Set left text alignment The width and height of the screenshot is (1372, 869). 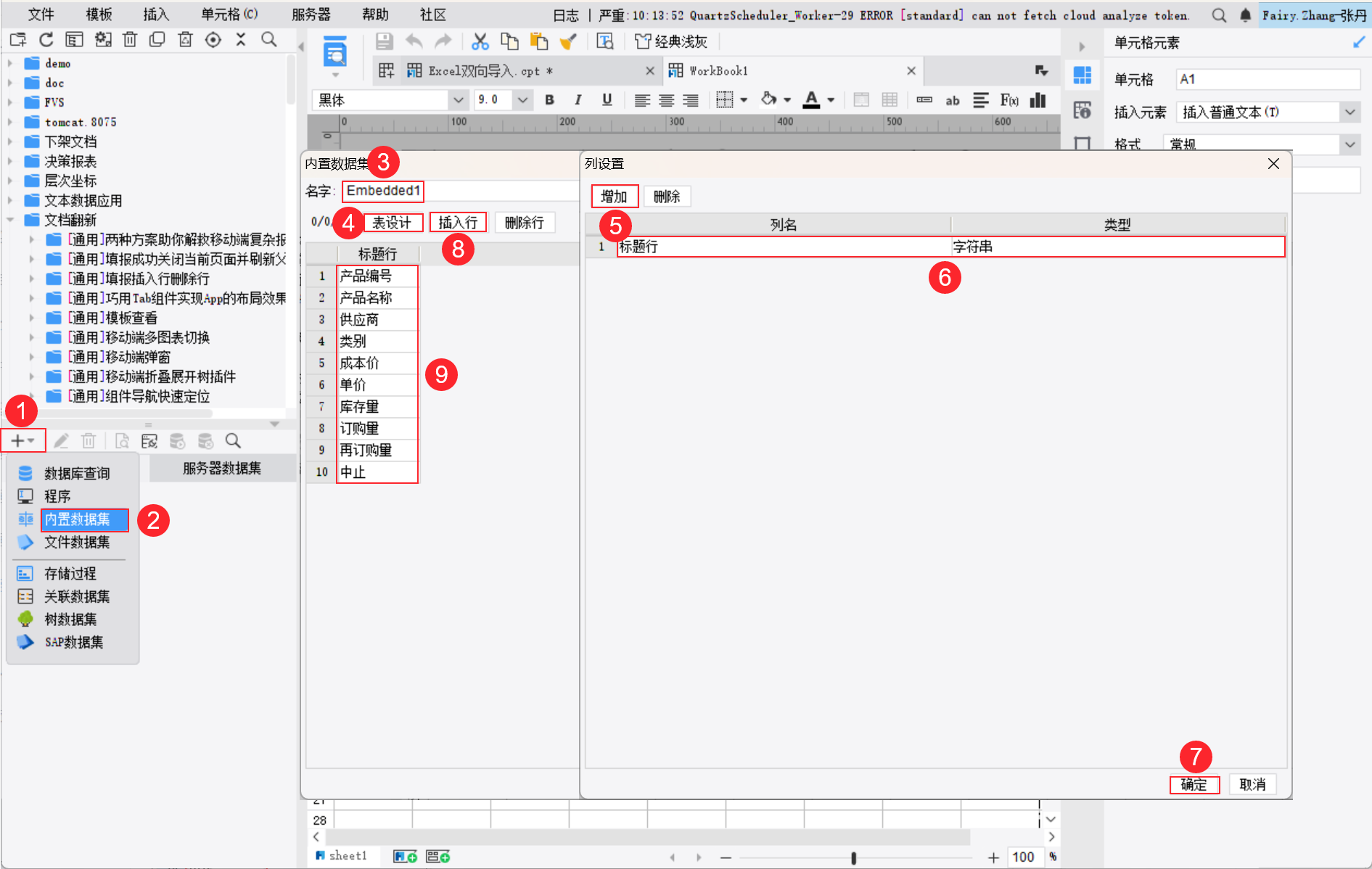click(x=642, y=100)
